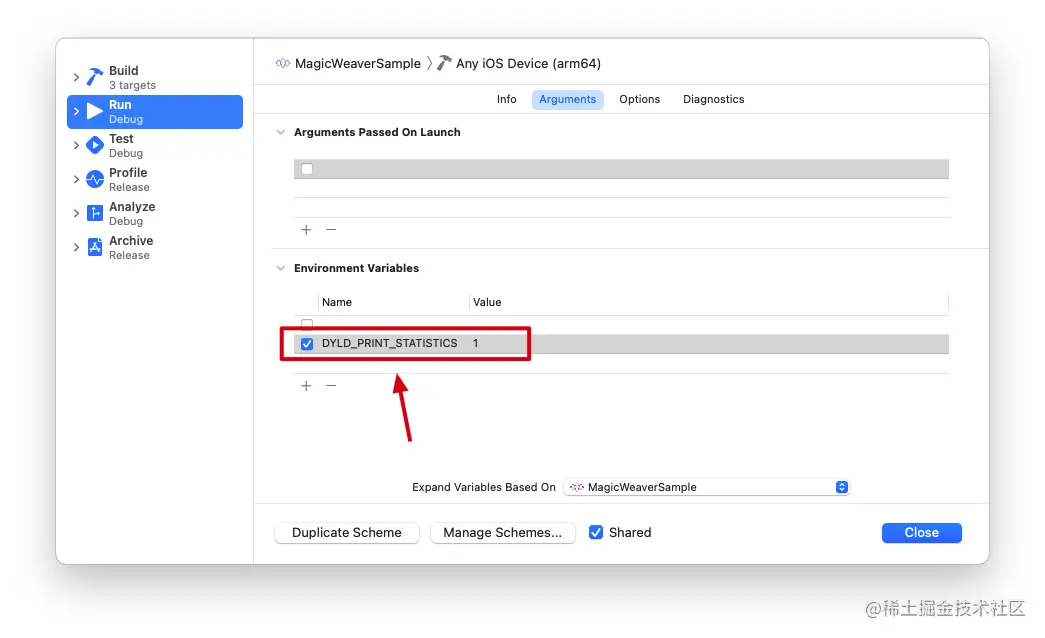Collapse Environment Variables section
The image size is (1045, 638).
pos(281,268)
